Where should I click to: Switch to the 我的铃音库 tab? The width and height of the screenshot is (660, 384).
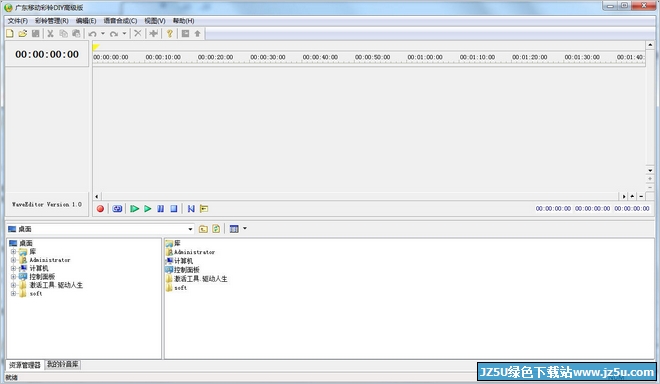[x=62, y=364]
